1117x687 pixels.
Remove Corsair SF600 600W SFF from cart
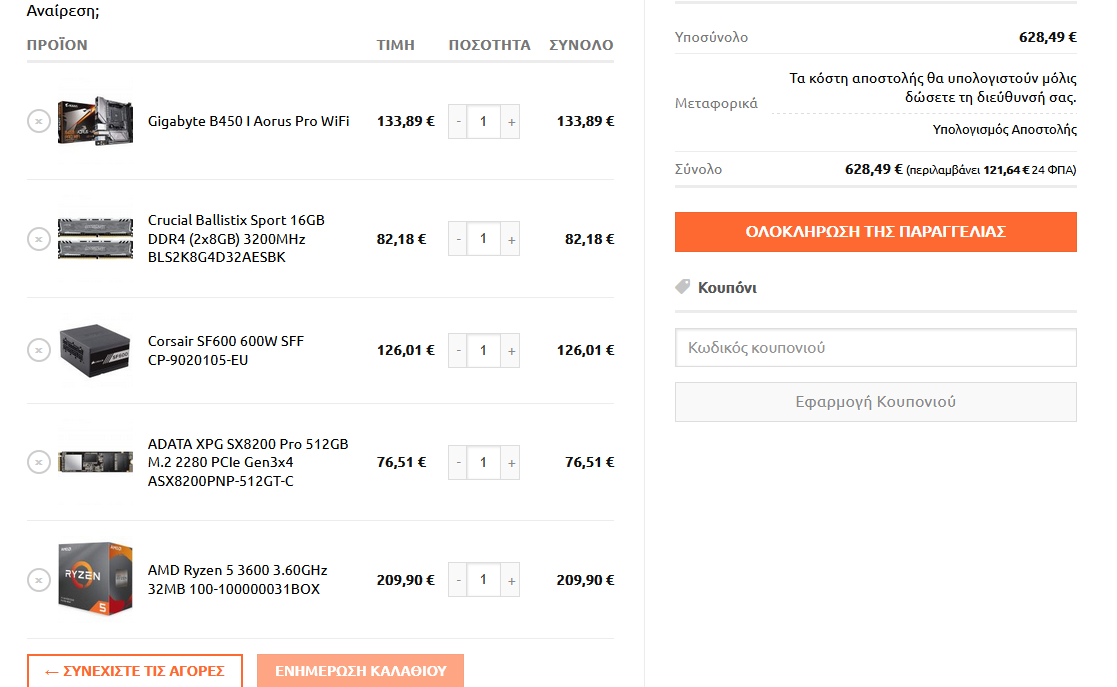tap(38, 350)
